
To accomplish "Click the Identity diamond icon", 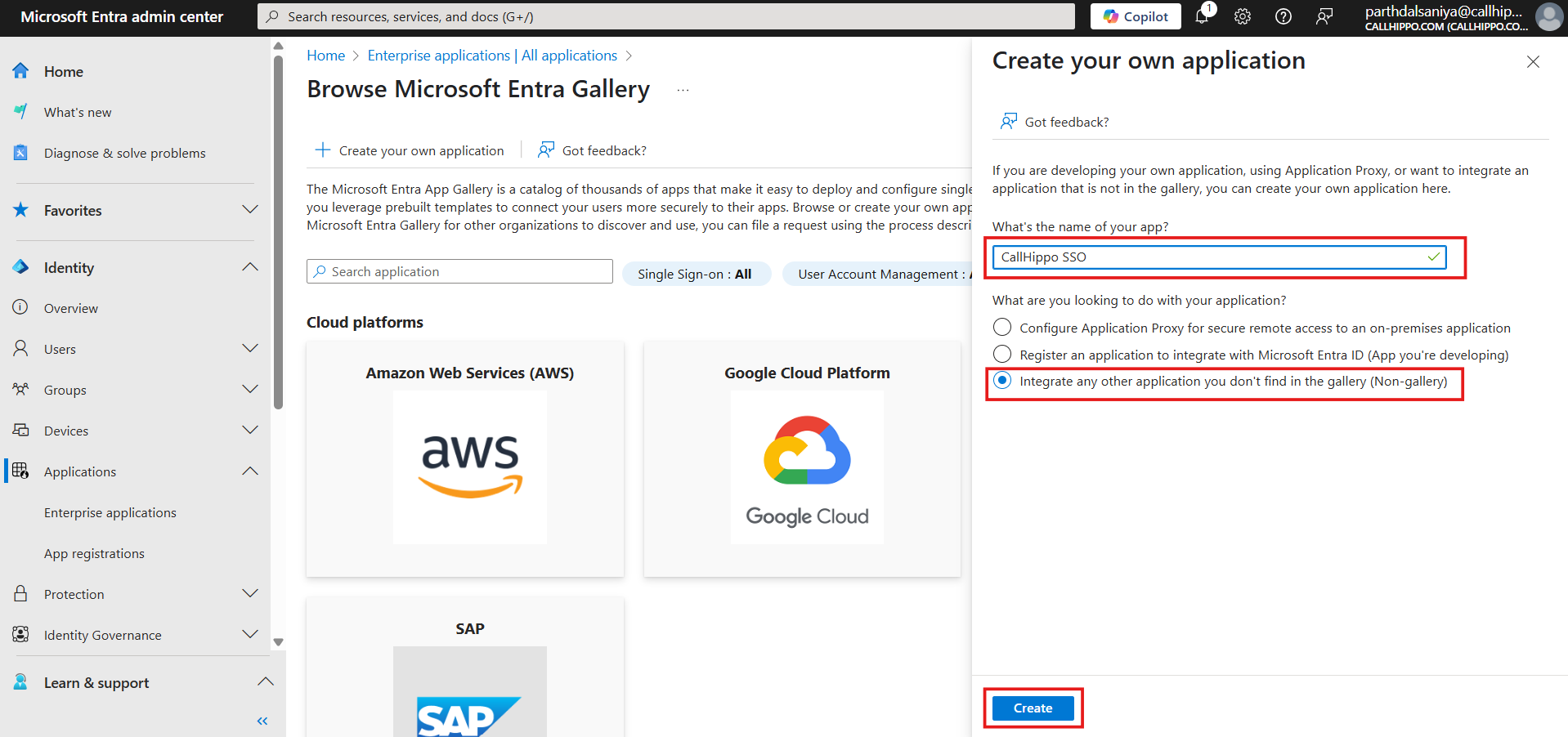I will (x=20, y=267).
